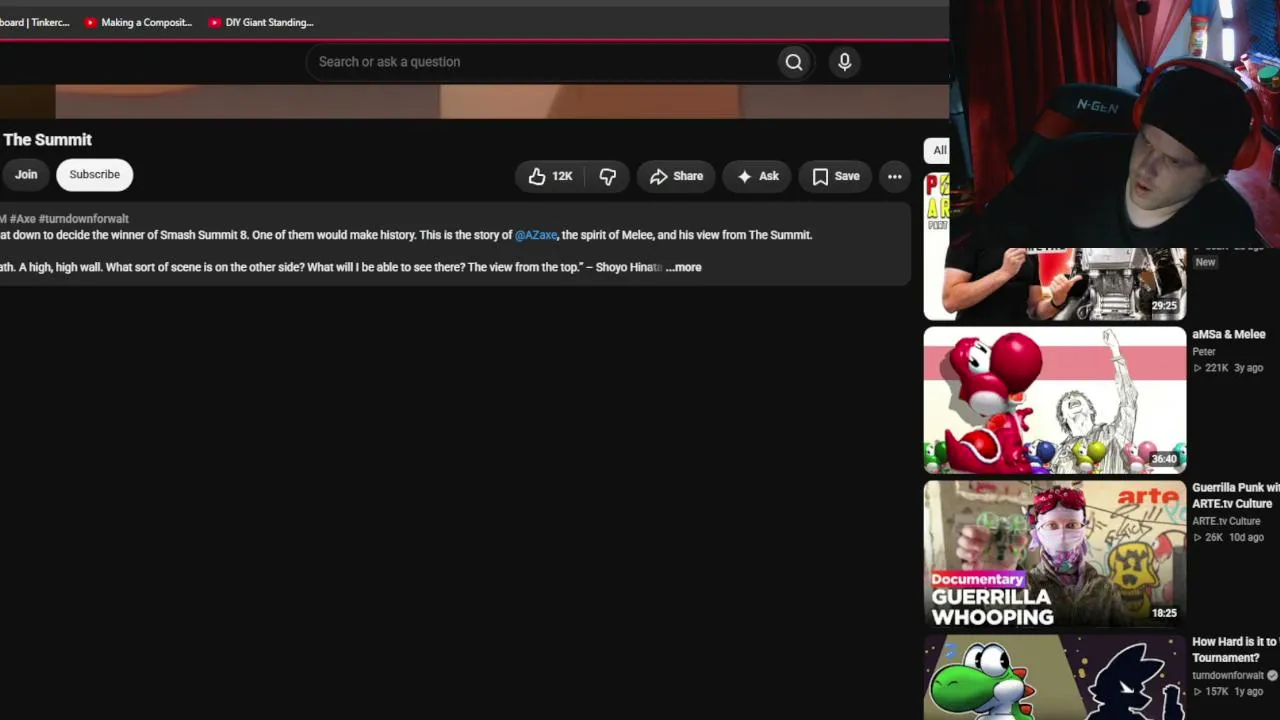Click the '157K 1y ago' view count

1229,691
